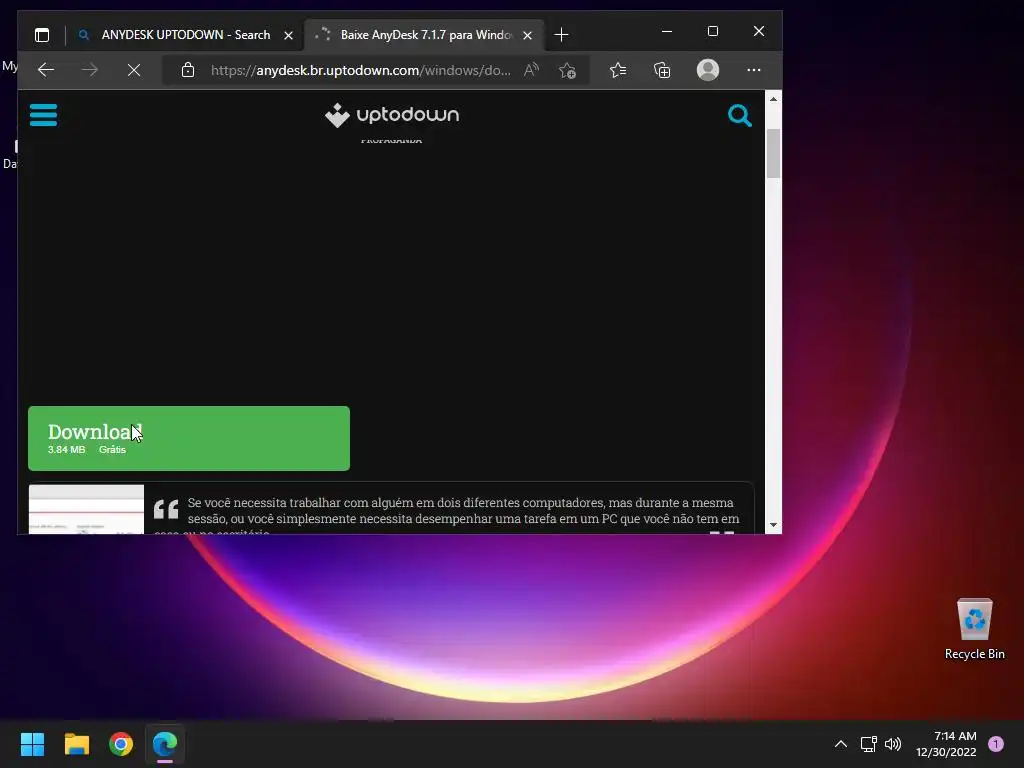Launch Google Chrome from taskbar
This screenshot has width=1024, height=768.
[121, 744]
